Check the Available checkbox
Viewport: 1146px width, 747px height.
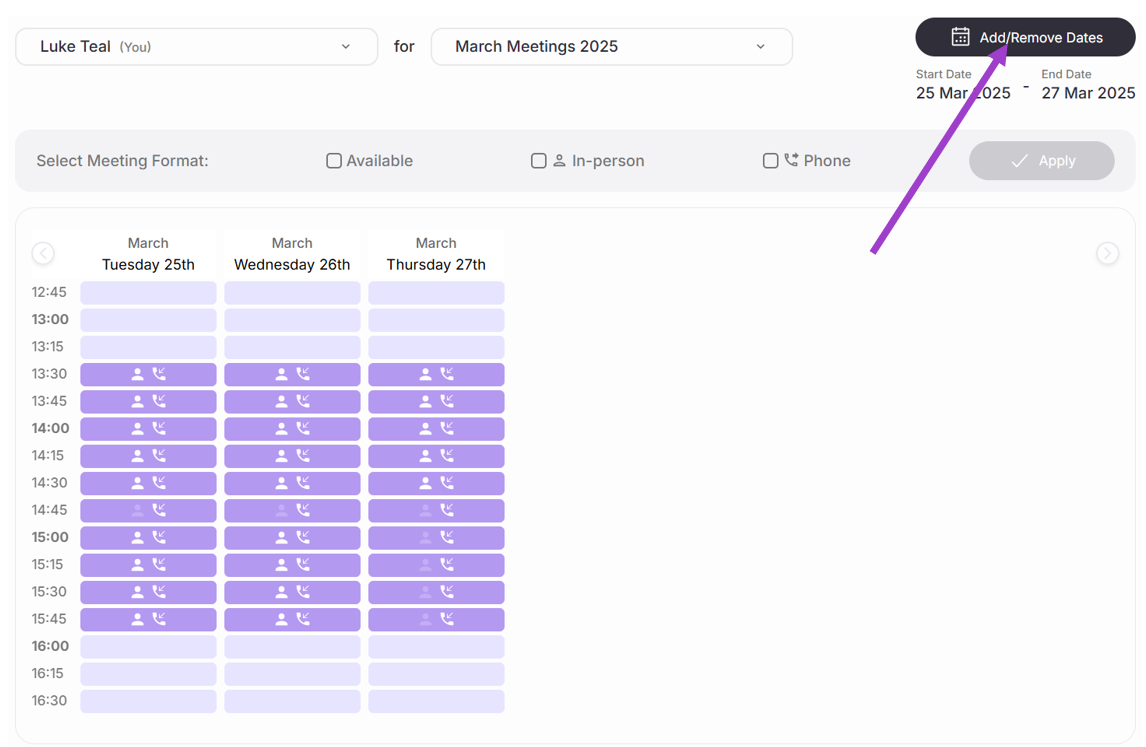pyautogui.click(x=334, y=161)
